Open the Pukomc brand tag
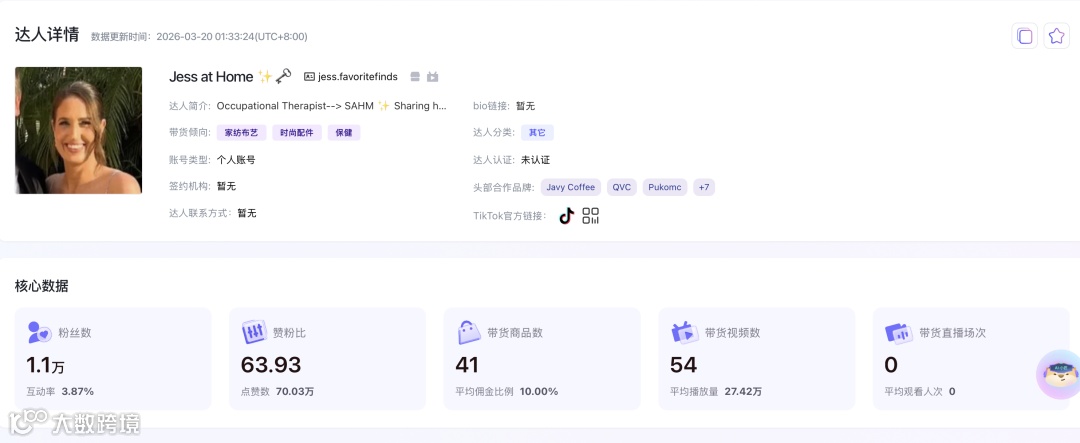This screenshot has width=1080, height=443. tap(665, 187)
